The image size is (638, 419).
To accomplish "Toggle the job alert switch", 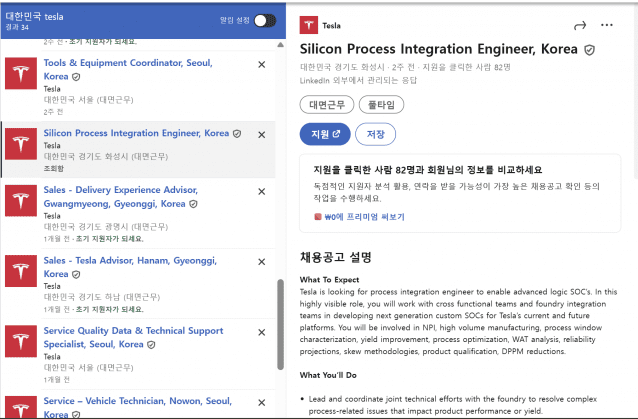I will coord(264,20).
